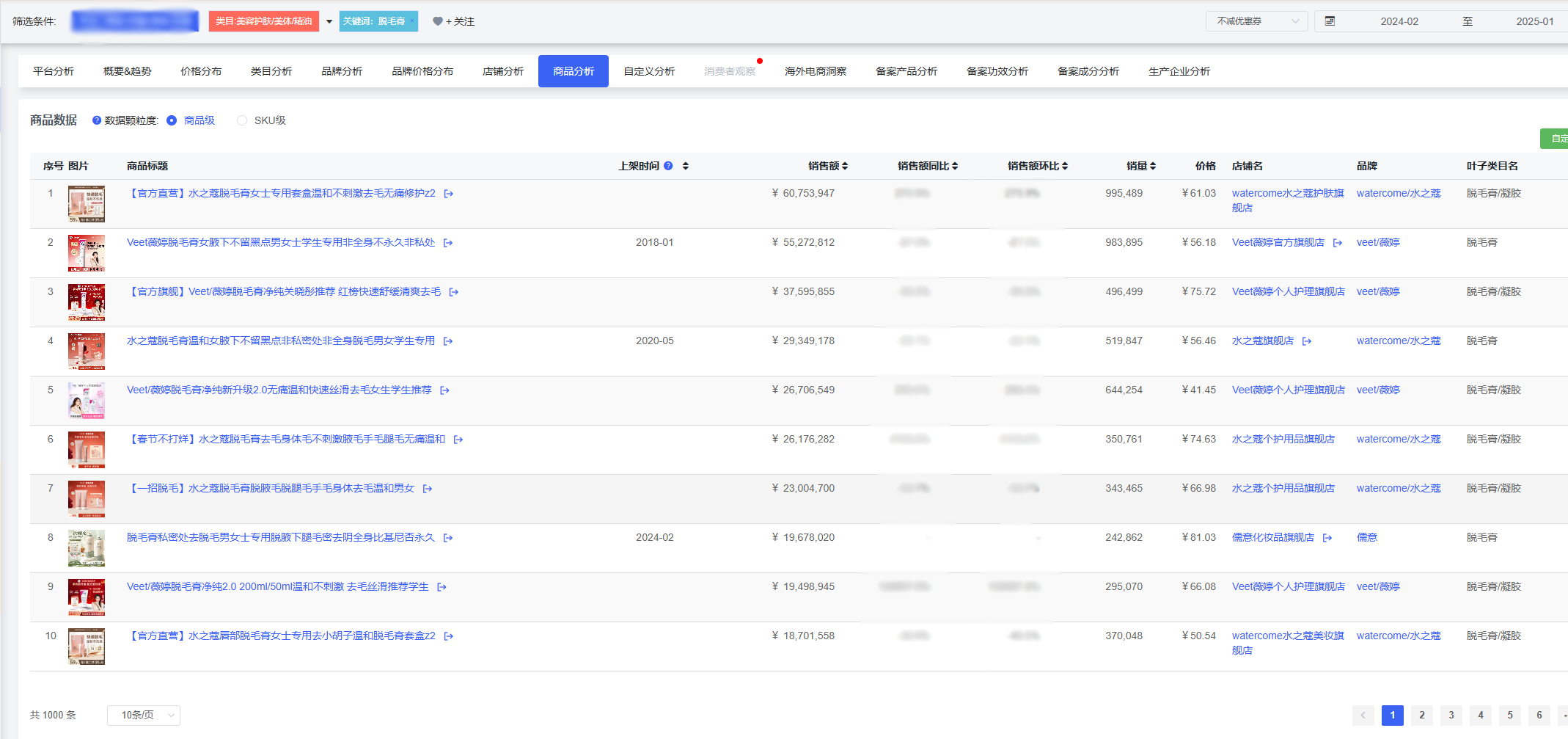Go to page 3 of results

[x=1451, y=715]
